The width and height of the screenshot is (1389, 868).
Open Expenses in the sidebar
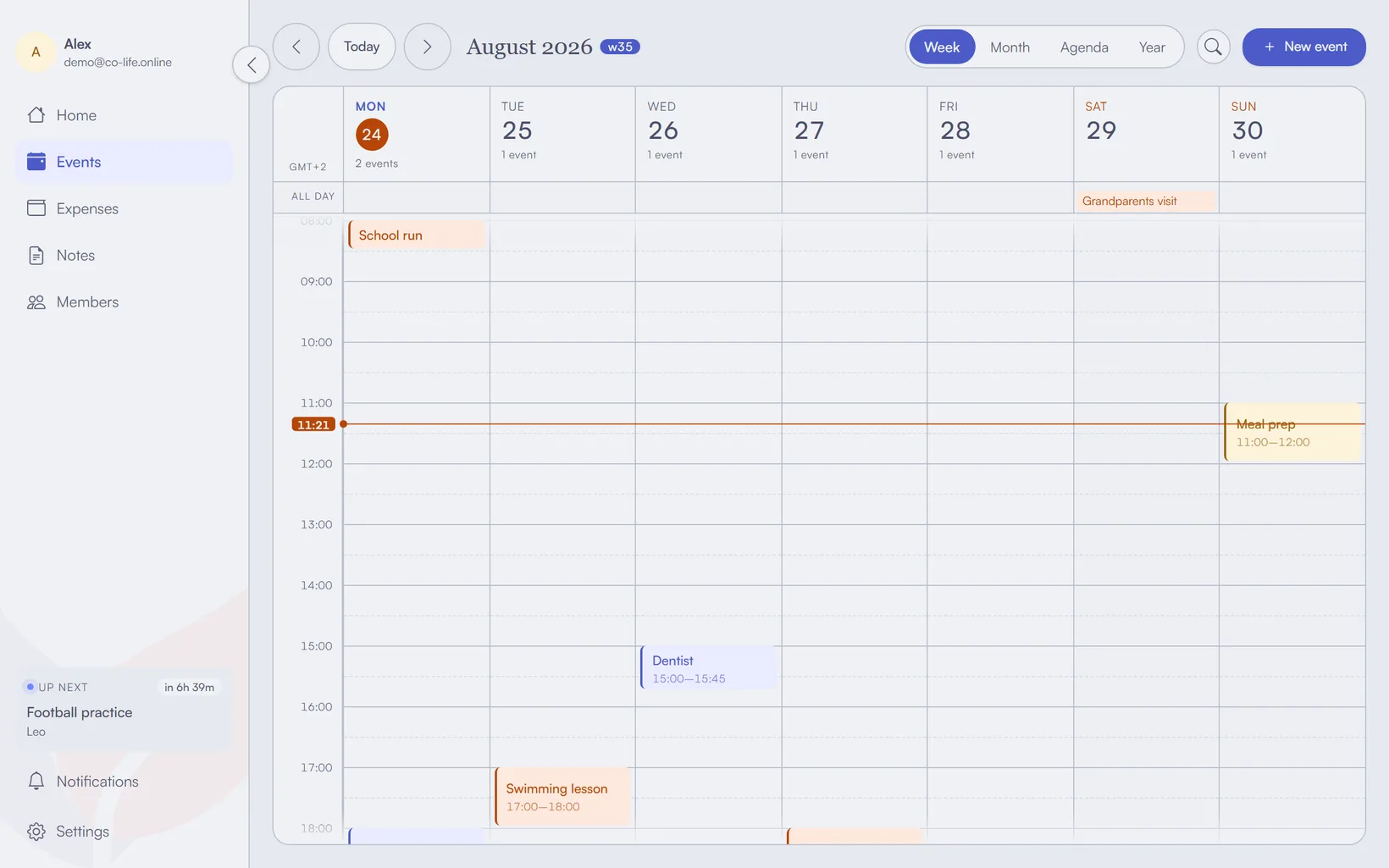point(125,208)
